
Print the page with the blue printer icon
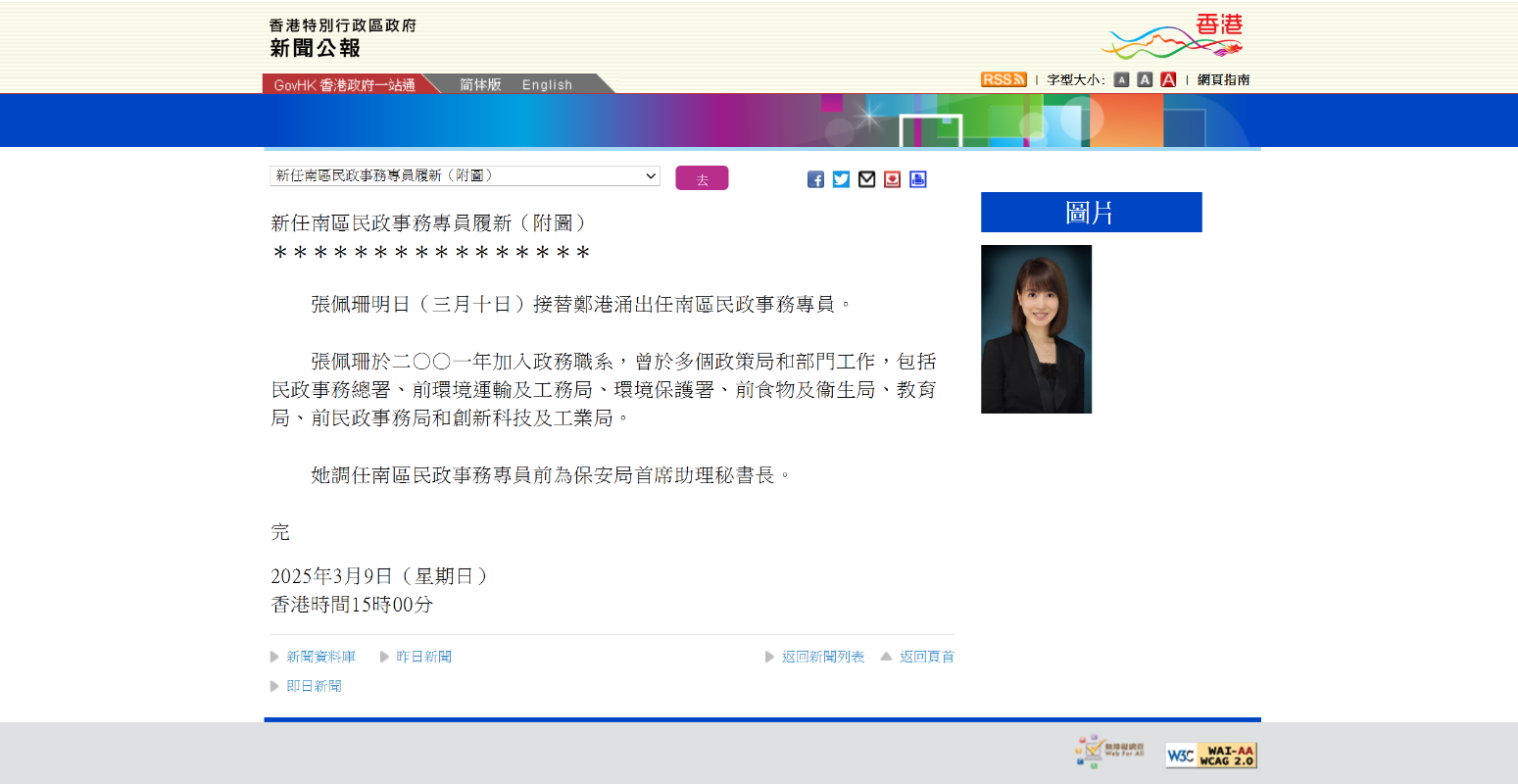[x=917, y=179]
